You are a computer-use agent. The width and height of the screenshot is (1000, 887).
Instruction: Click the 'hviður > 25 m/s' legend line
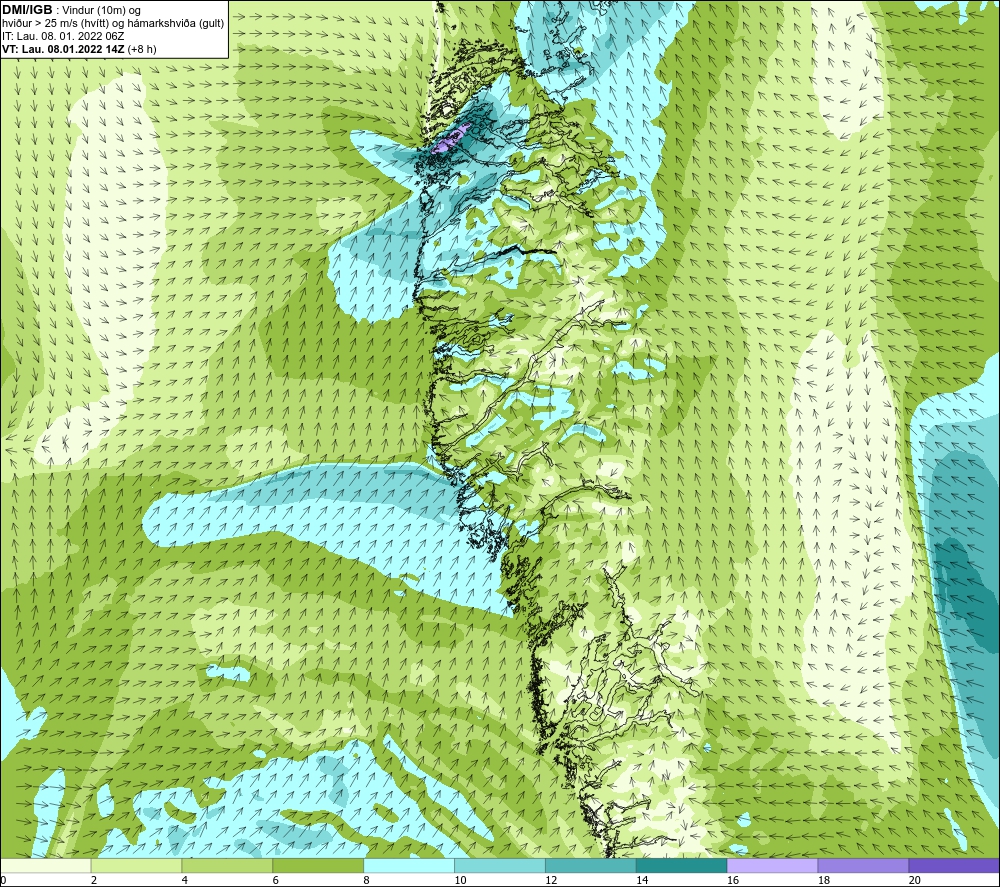tap(113, 24)
